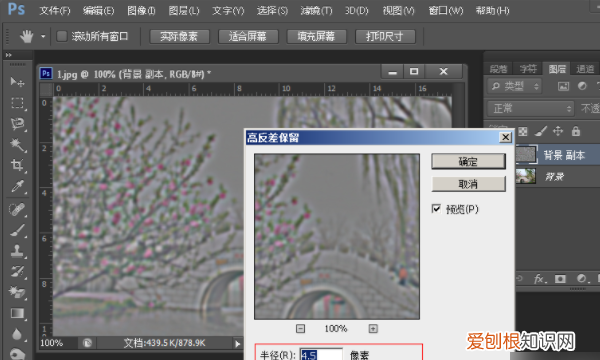Open the Select menu
This screenshot has width=600, height=360.
tap(272, 10)
